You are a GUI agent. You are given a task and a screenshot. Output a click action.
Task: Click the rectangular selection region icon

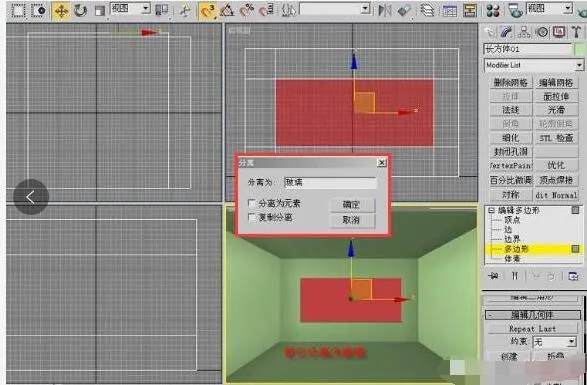[x=18, y=10]
